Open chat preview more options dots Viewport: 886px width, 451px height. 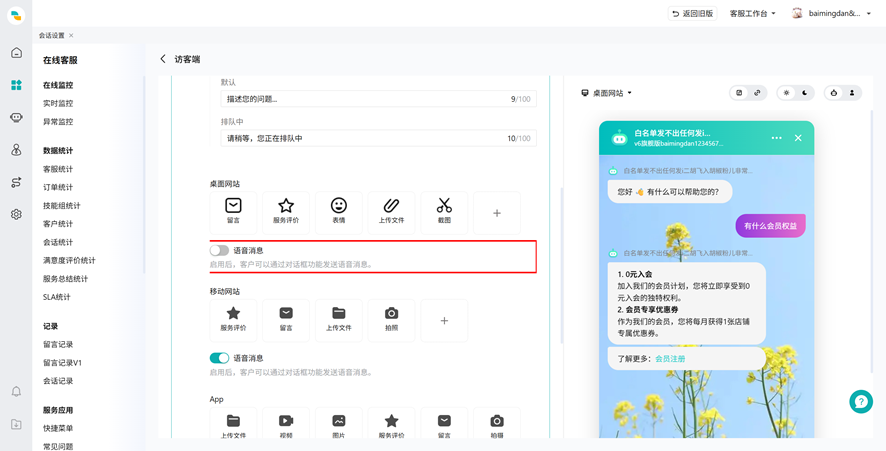776,138
